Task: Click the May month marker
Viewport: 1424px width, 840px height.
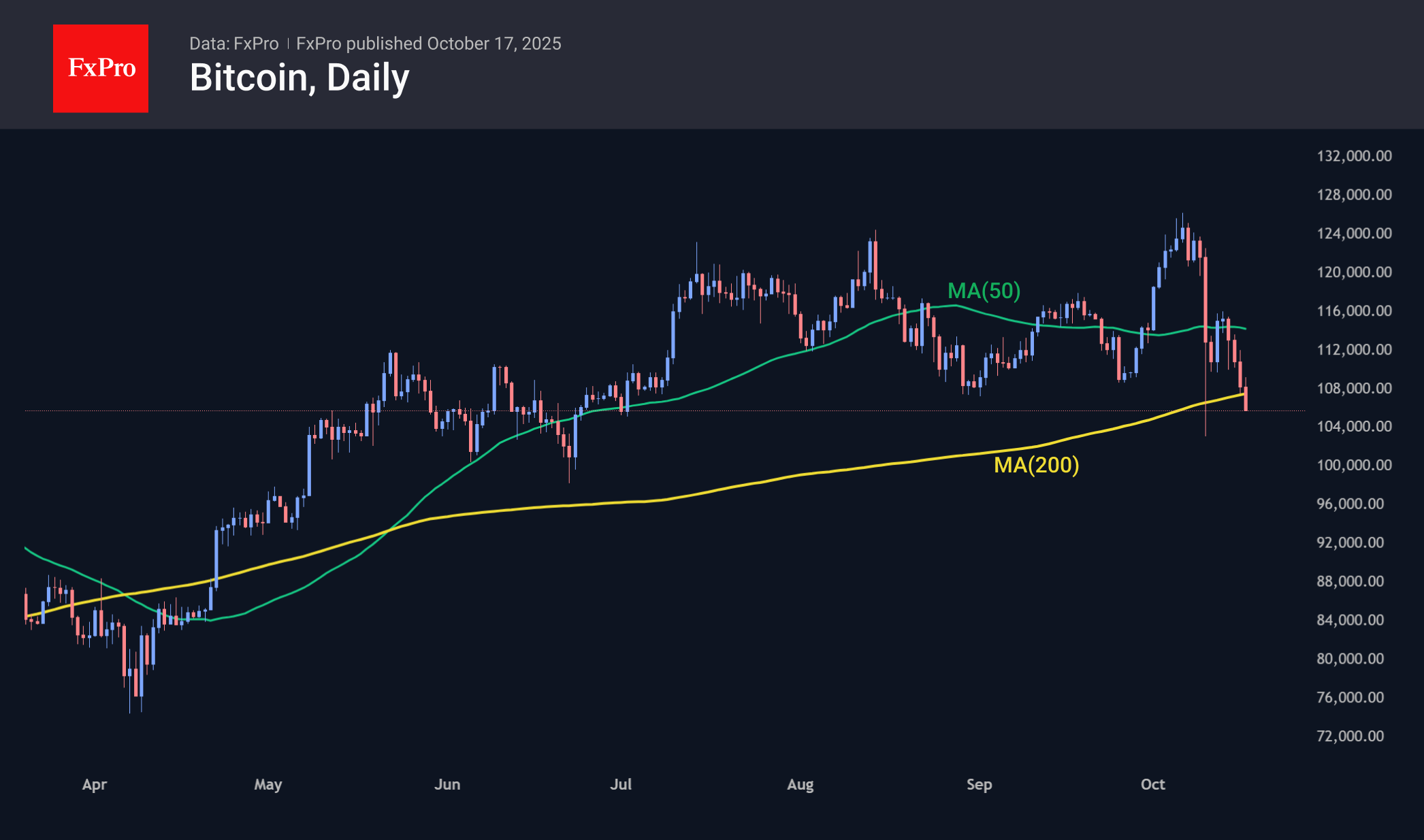Action: point(268,784)
